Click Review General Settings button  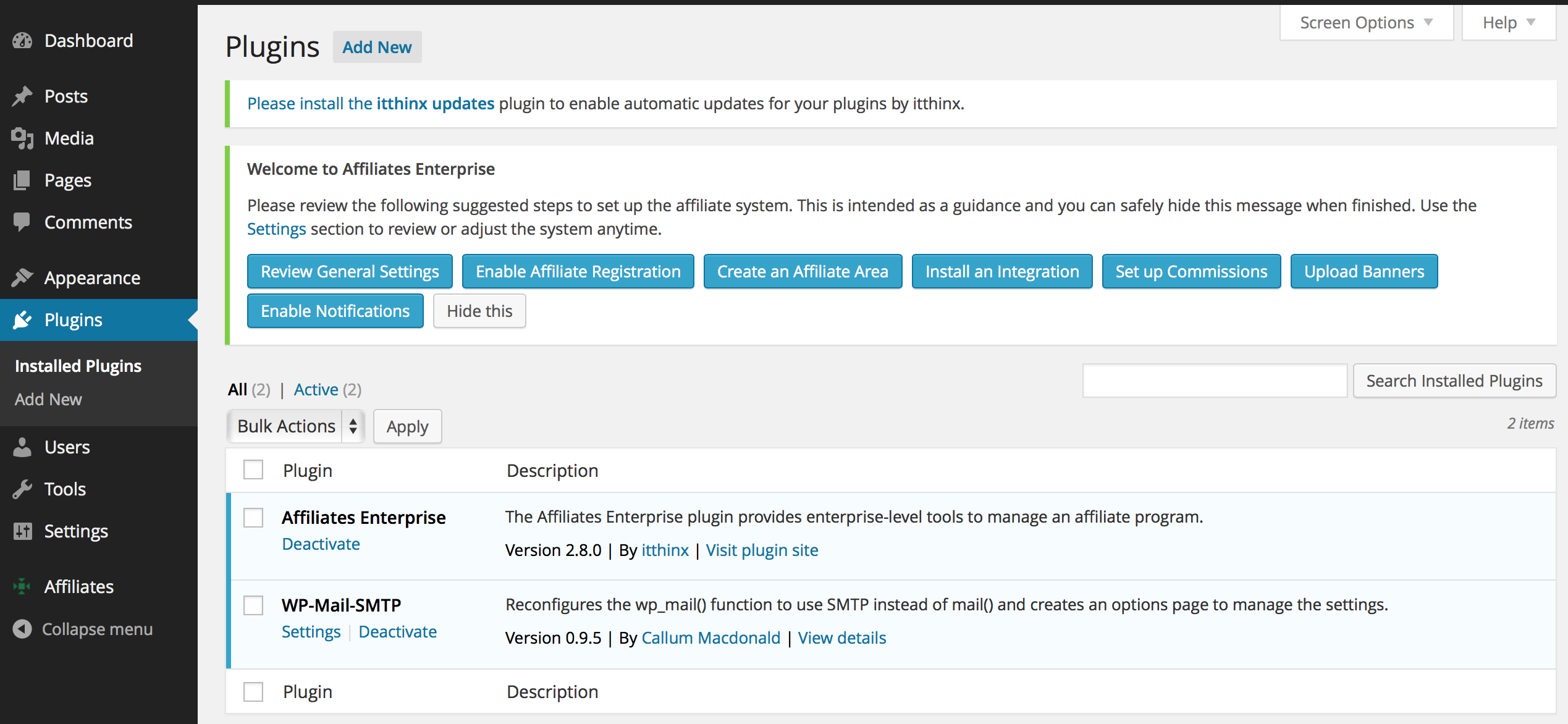pos(350,271)
